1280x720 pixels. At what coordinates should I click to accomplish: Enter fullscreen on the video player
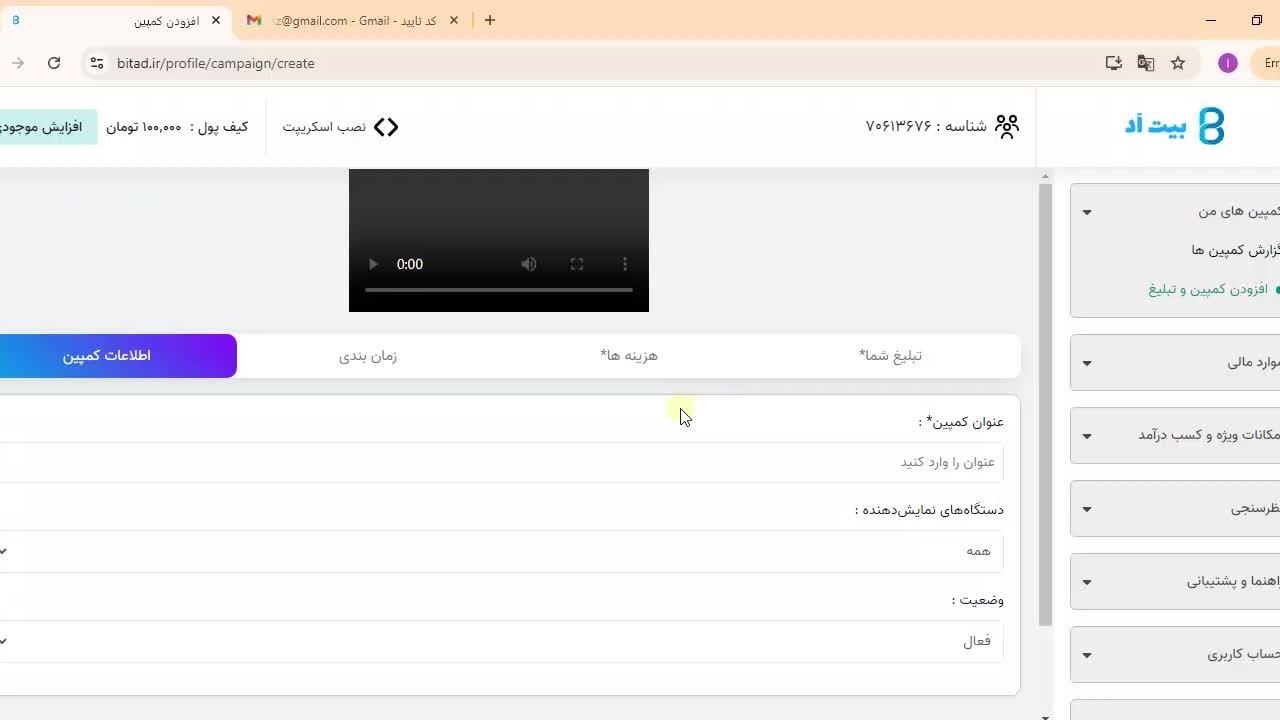[x=577, y=264]
